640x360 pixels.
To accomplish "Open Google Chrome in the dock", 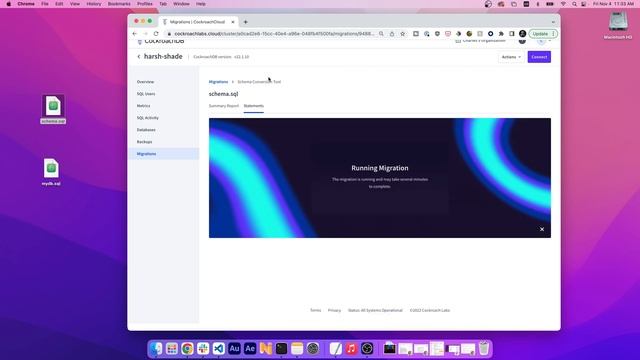I will [187, 349].
